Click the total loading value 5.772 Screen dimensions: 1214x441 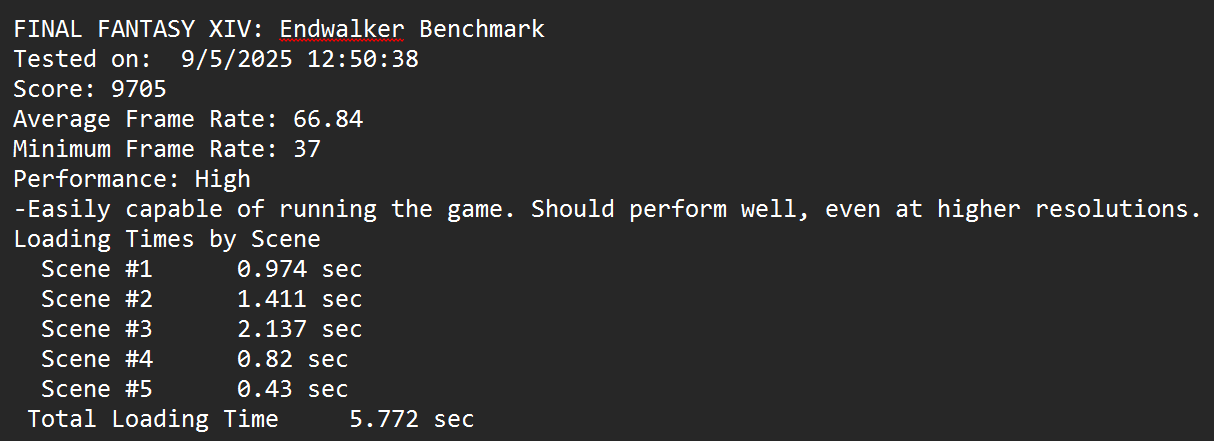384,419
